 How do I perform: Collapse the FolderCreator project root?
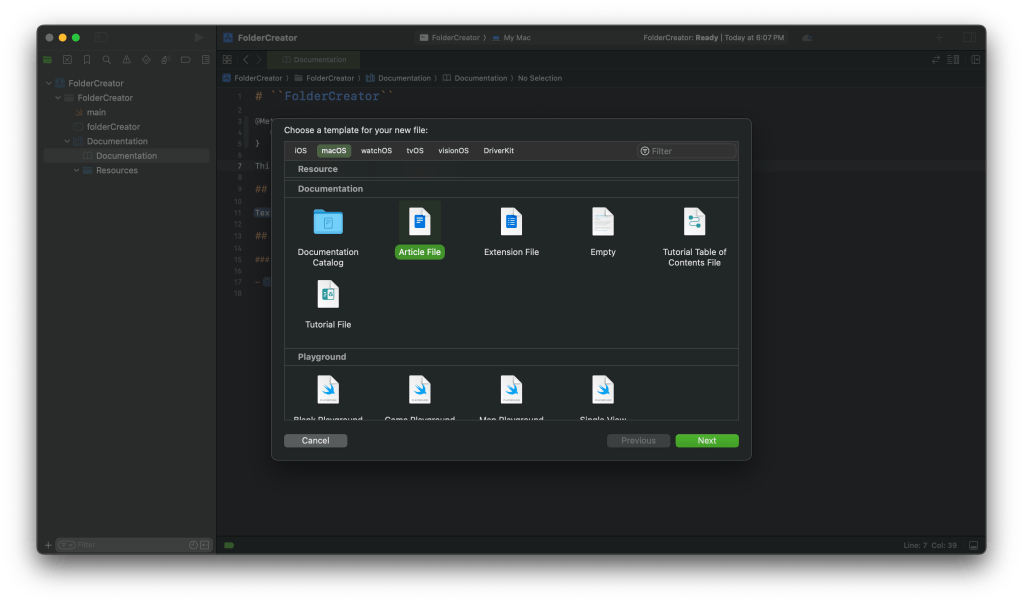pyautogui.click(x=49, y=83)
